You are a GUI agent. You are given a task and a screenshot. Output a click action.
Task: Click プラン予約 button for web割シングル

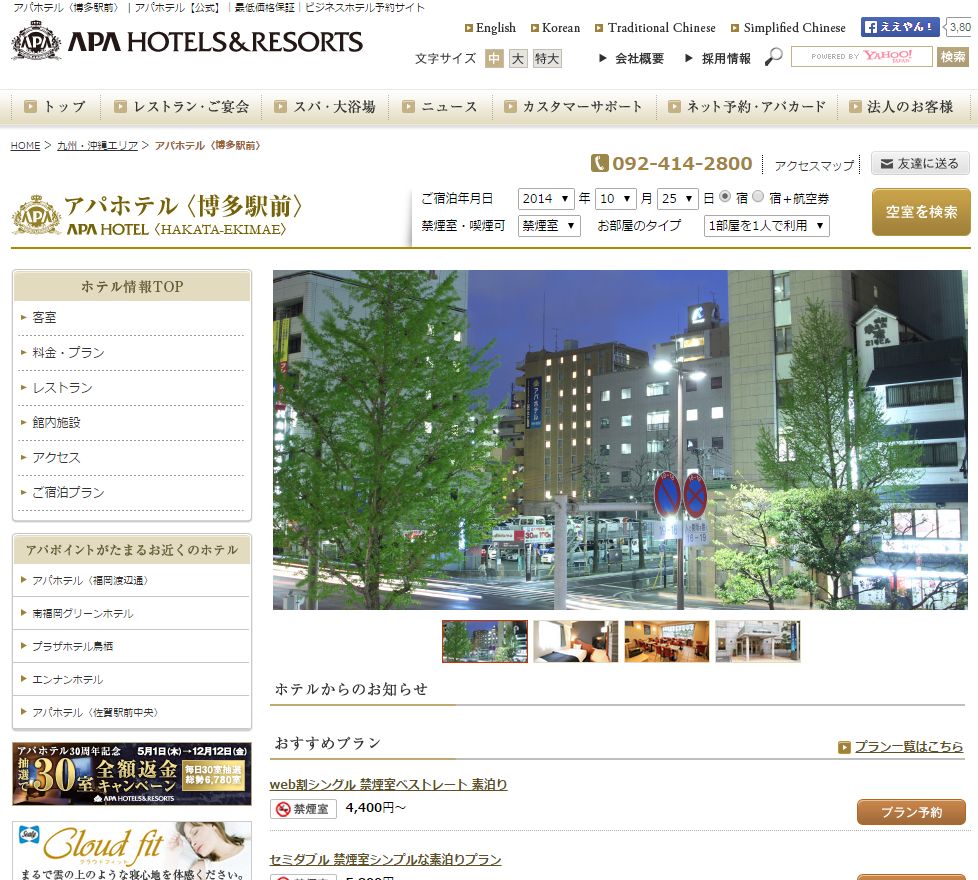911,812
